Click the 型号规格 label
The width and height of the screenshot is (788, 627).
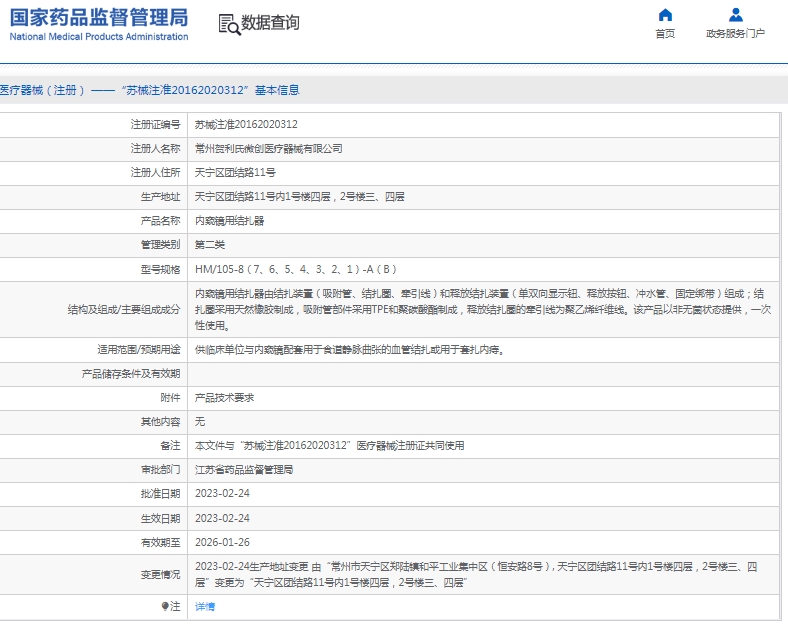(160, 269)
